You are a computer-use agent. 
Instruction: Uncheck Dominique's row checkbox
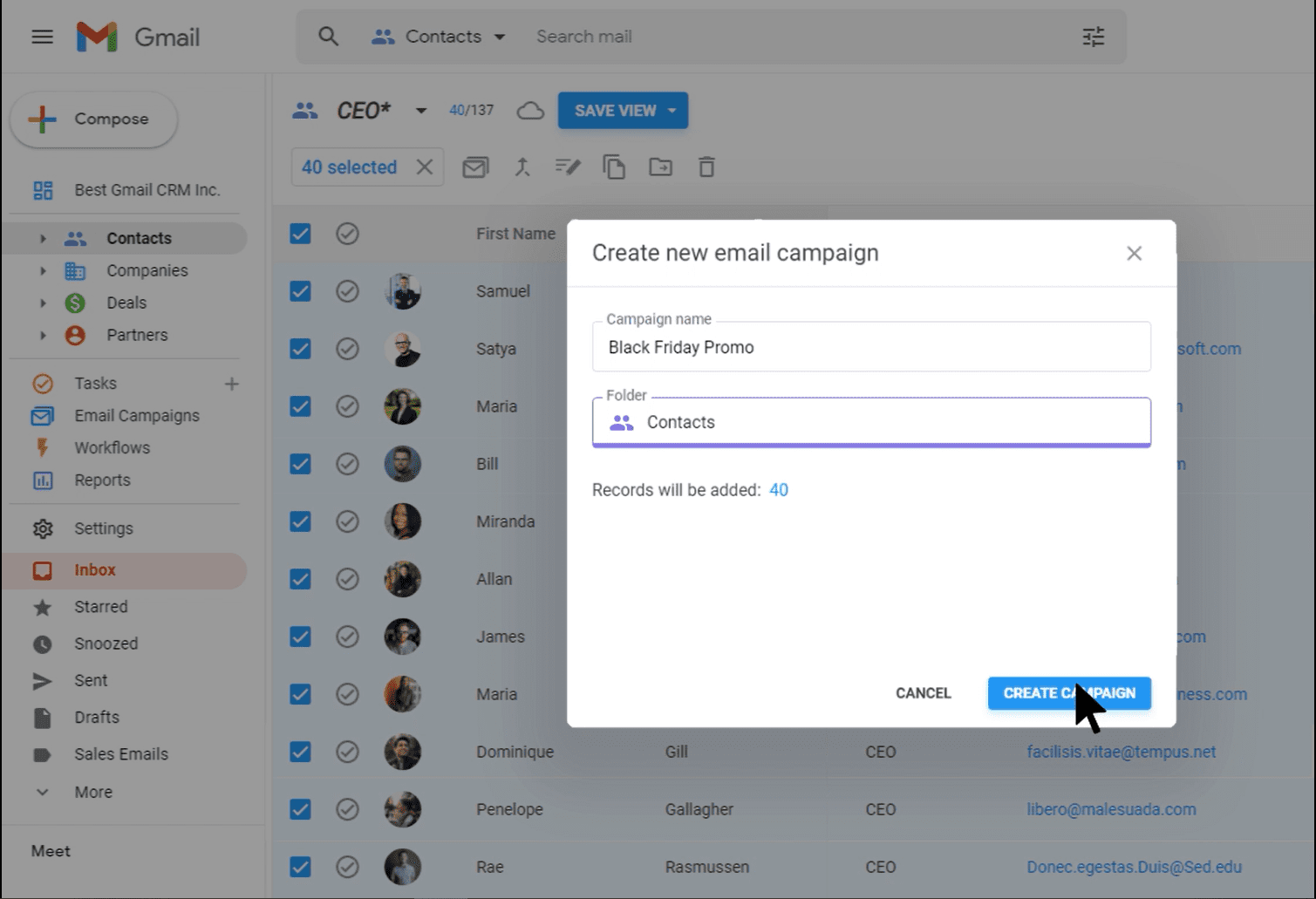tap(300, 752)
